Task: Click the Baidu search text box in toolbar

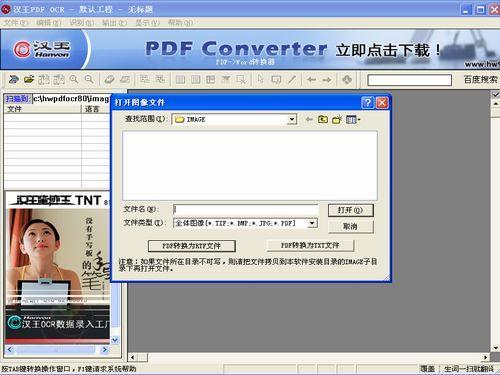Action: [x=409, y=80]
